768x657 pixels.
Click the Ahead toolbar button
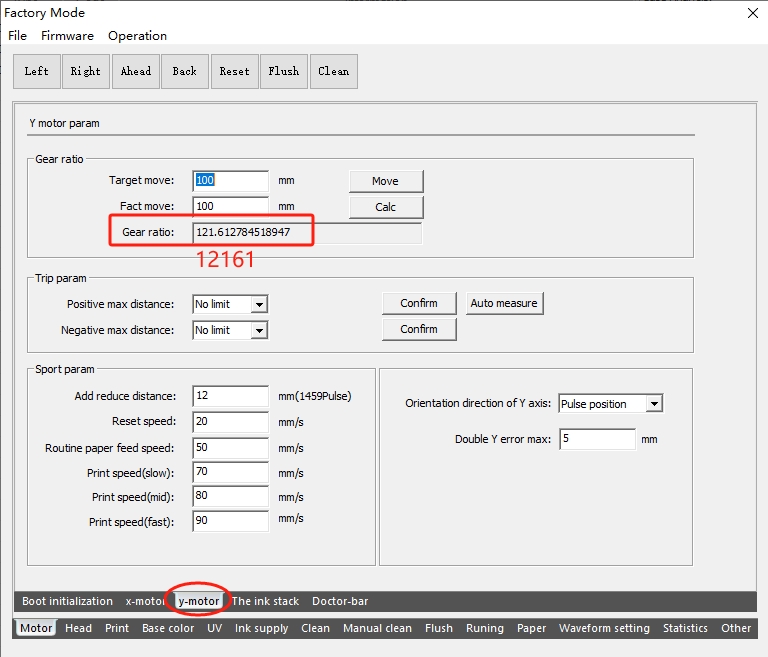point(136,71)
